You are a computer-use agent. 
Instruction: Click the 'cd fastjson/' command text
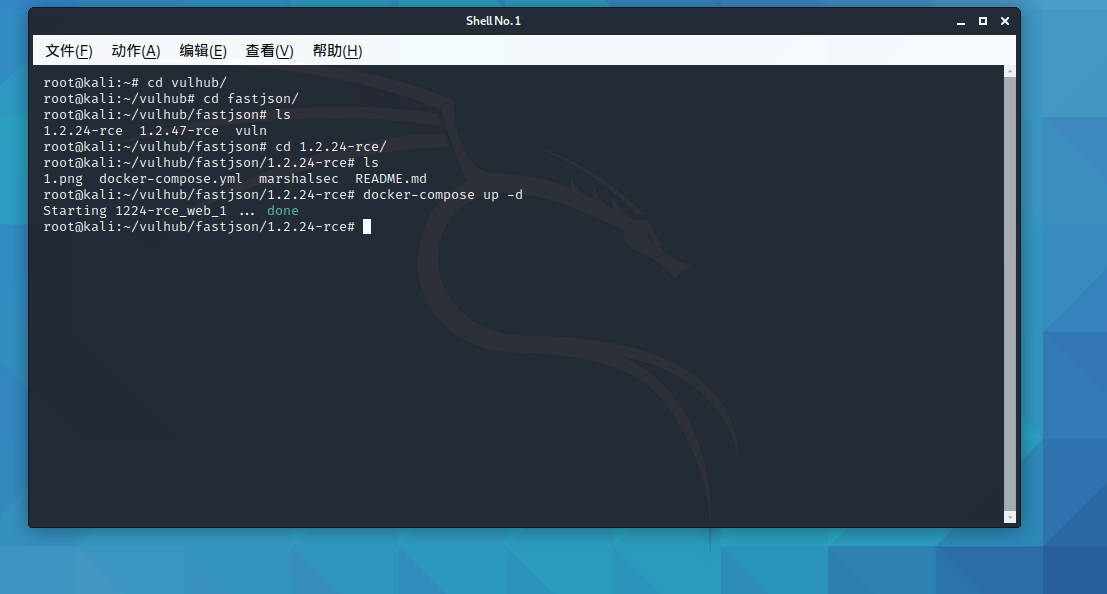coord(251,99)
